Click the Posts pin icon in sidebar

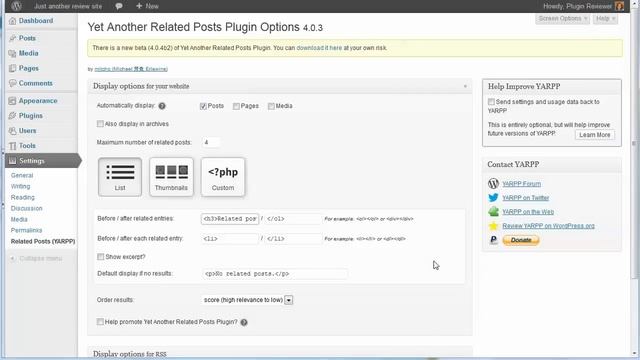(12, 38)
